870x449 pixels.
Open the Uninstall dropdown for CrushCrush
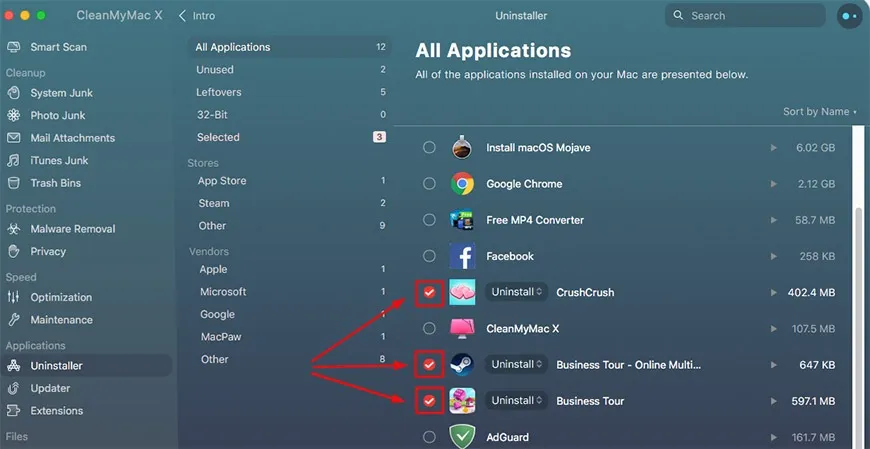coord(517,292)
